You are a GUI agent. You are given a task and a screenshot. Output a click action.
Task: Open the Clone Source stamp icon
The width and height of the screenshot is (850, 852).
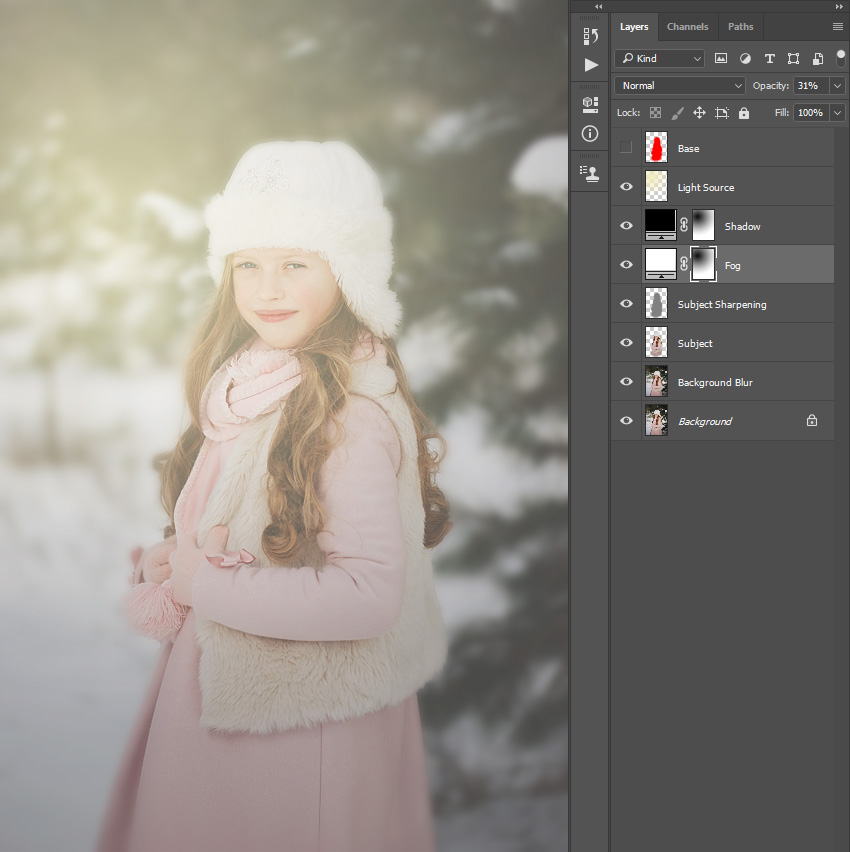(590, 173)
